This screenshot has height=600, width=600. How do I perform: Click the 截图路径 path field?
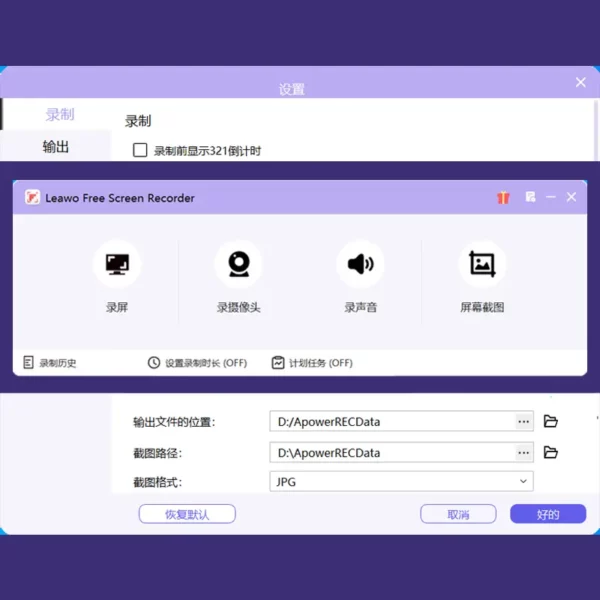[401, 453]
